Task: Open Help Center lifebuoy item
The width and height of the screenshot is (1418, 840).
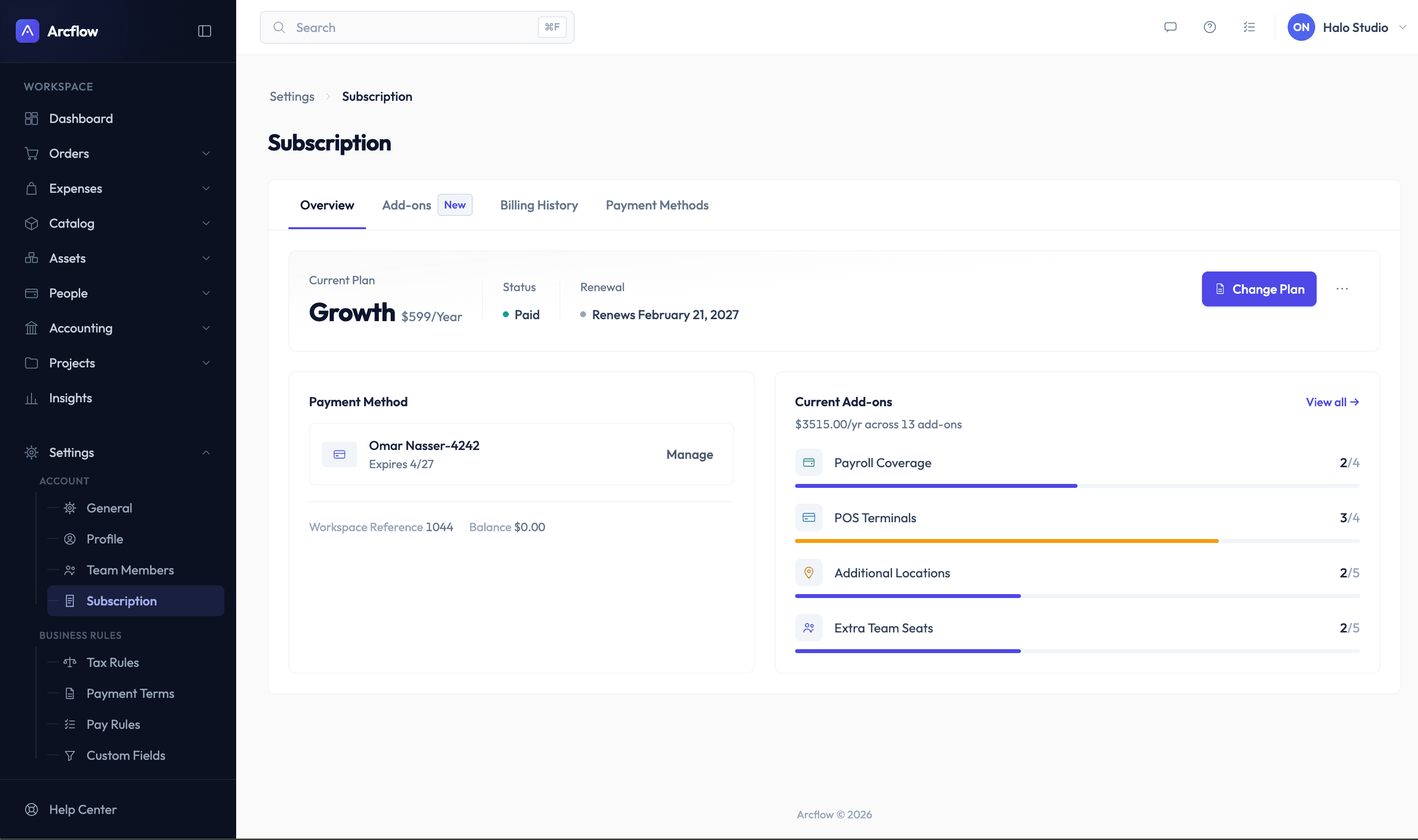Action: tap(118, 810)
